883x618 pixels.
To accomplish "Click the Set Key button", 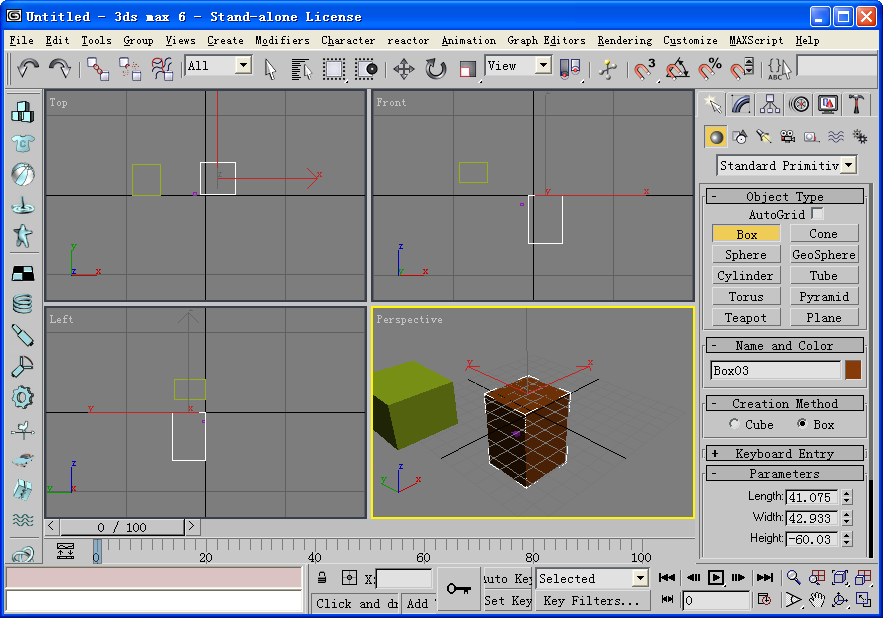I will pos(508,601).
